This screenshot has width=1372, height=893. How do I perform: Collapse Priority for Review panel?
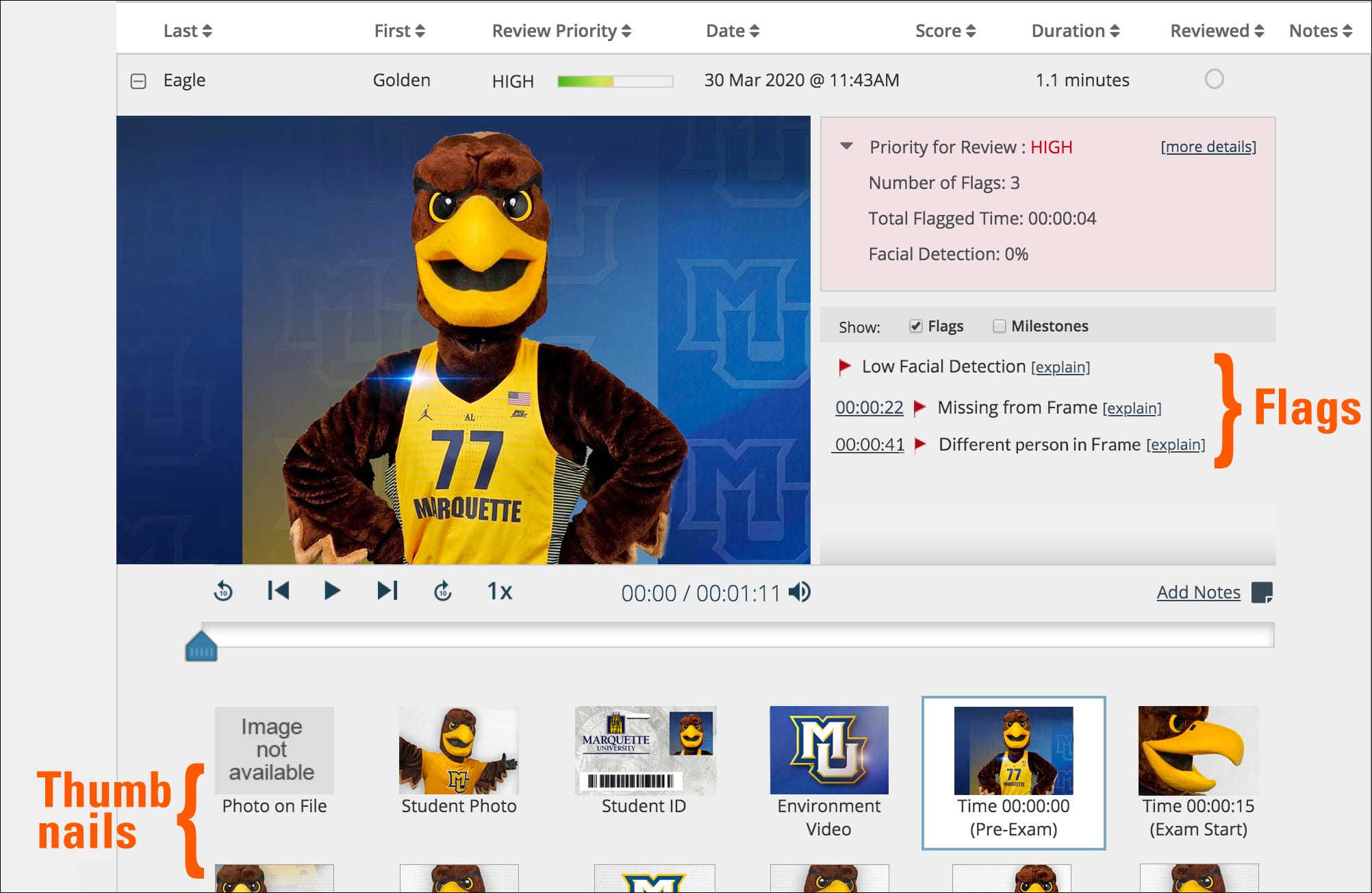click(847, 147)
